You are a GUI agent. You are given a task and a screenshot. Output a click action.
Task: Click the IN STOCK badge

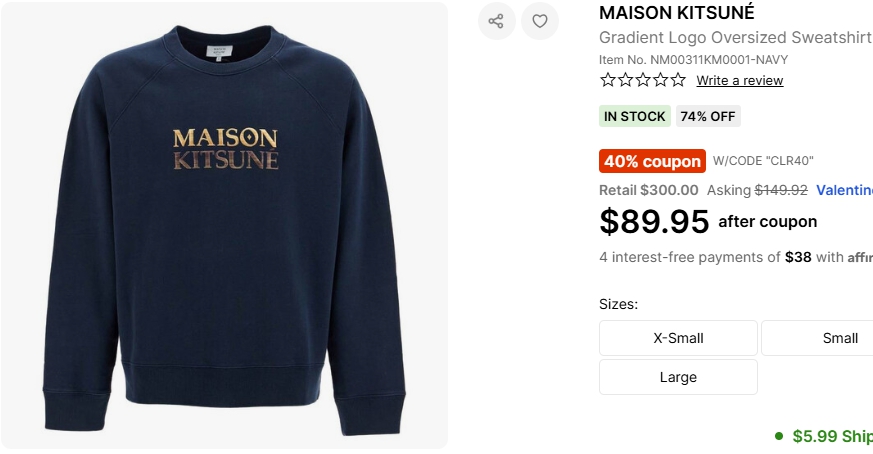(x=635, y=116)
